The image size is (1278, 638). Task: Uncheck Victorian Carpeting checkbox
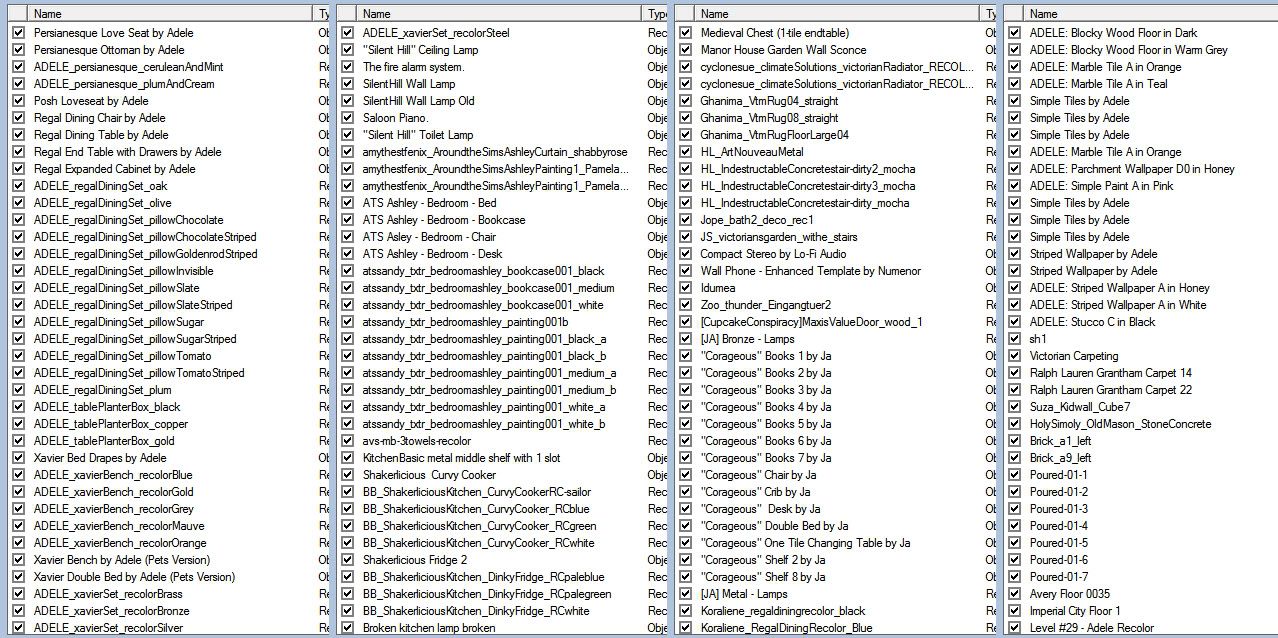[1014, 356]
